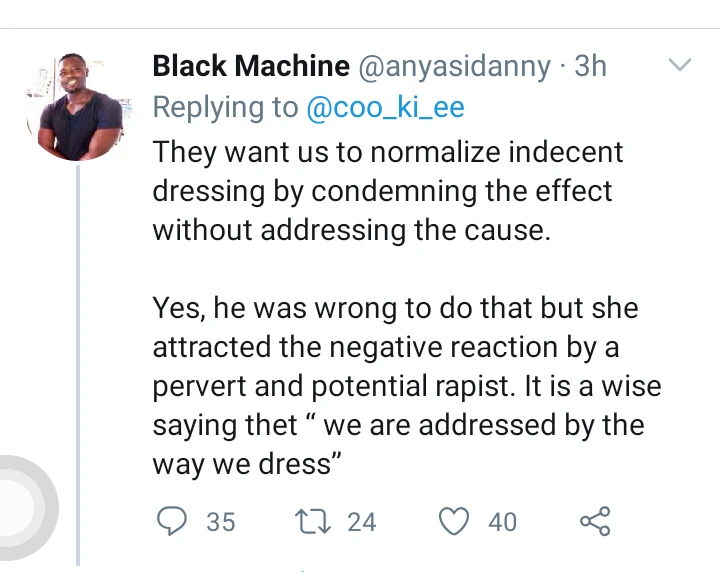Click the Black Machine display name
The height and width of the screenshot is (572, 720).
(x=251, y=67)
